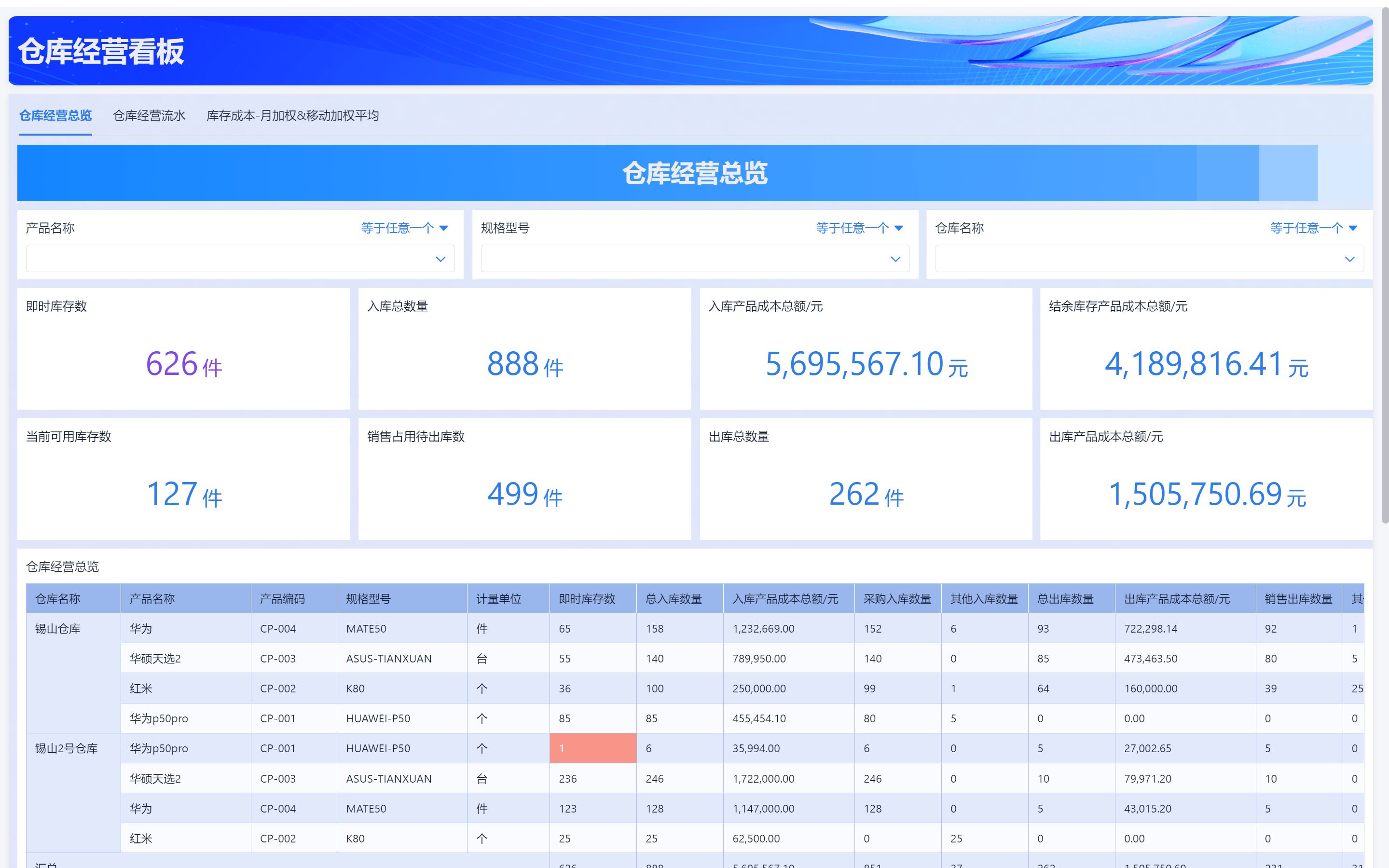Click the 锡山2号仓库 row group cell

(67, 748)
